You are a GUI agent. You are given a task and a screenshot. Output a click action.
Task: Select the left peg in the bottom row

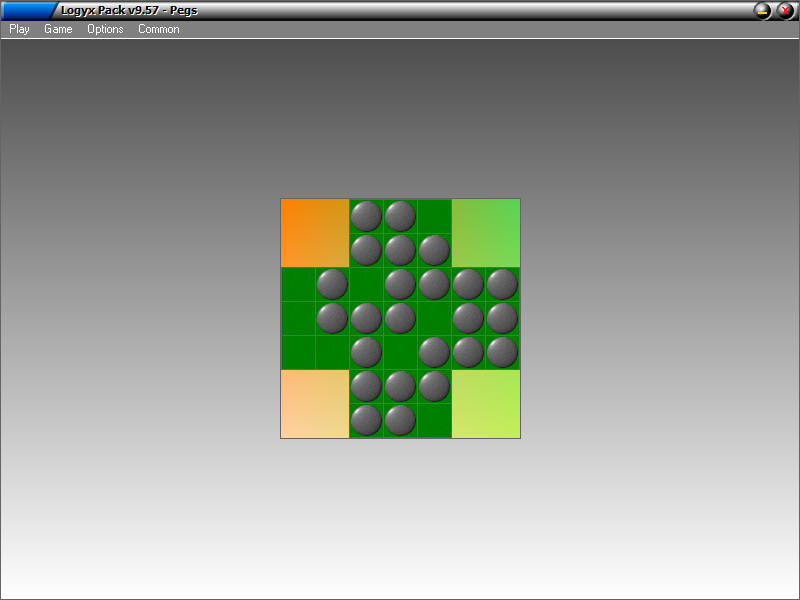pyautogui.click(x=366, y=420)
